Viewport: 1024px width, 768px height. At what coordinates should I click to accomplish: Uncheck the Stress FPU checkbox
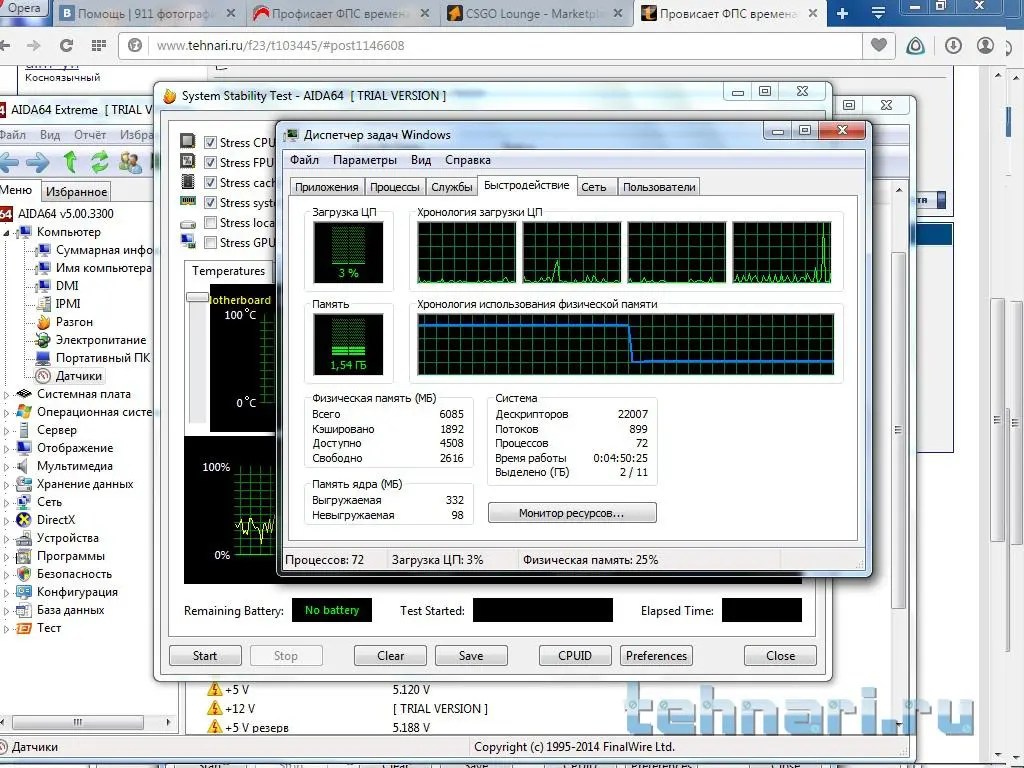click(x=211, y=163)
